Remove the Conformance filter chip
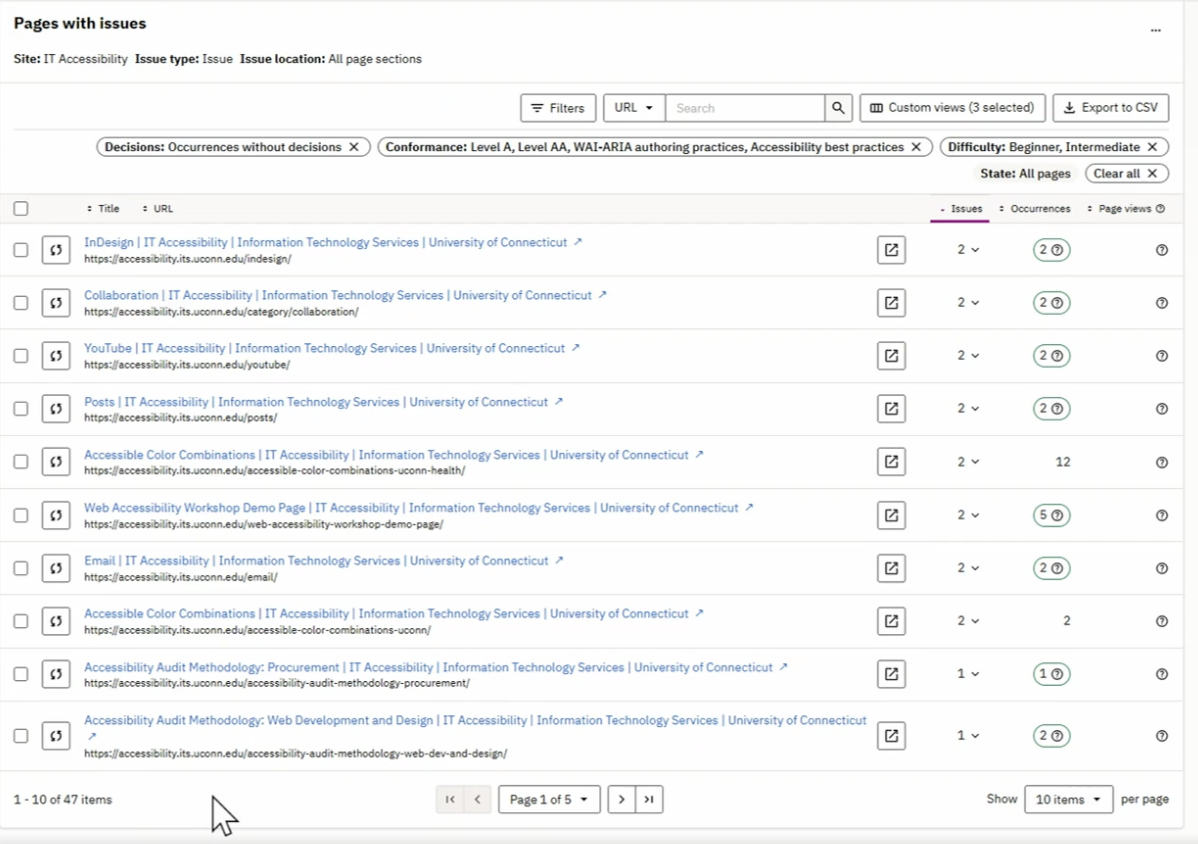The width and height of the screenshot is (1198, 844). tap(916, 147)
